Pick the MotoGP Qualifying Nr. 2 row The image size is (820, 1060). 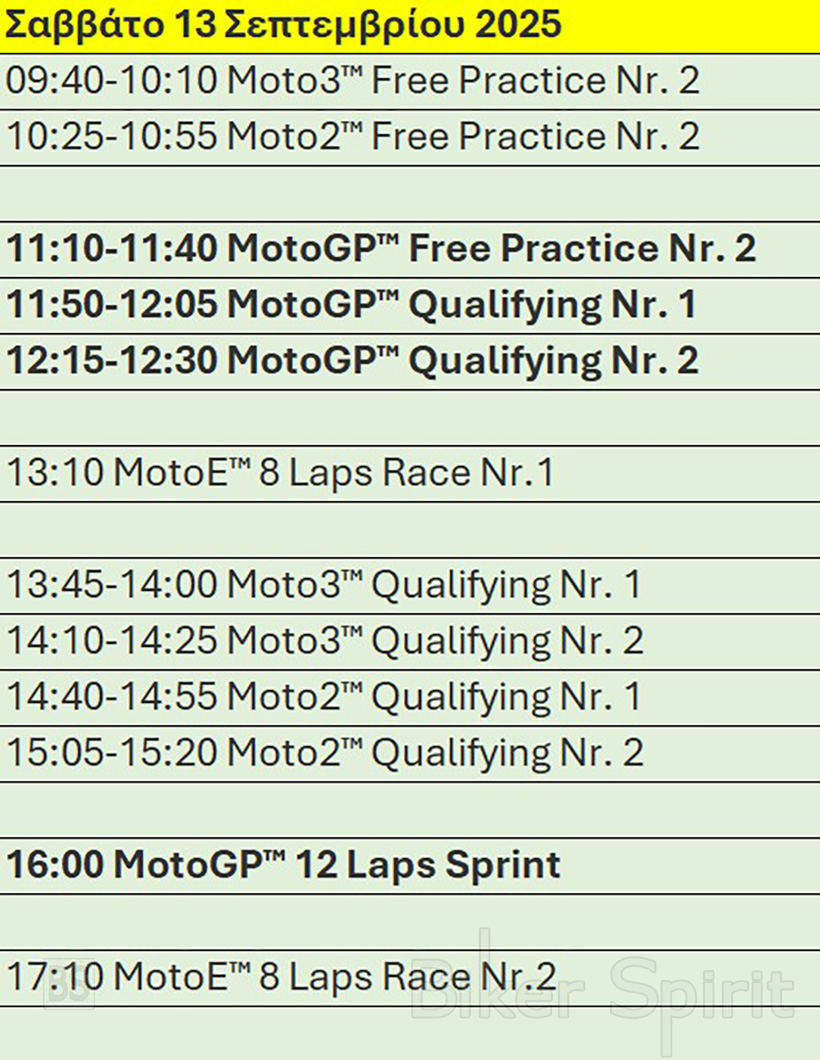point(352,361)
